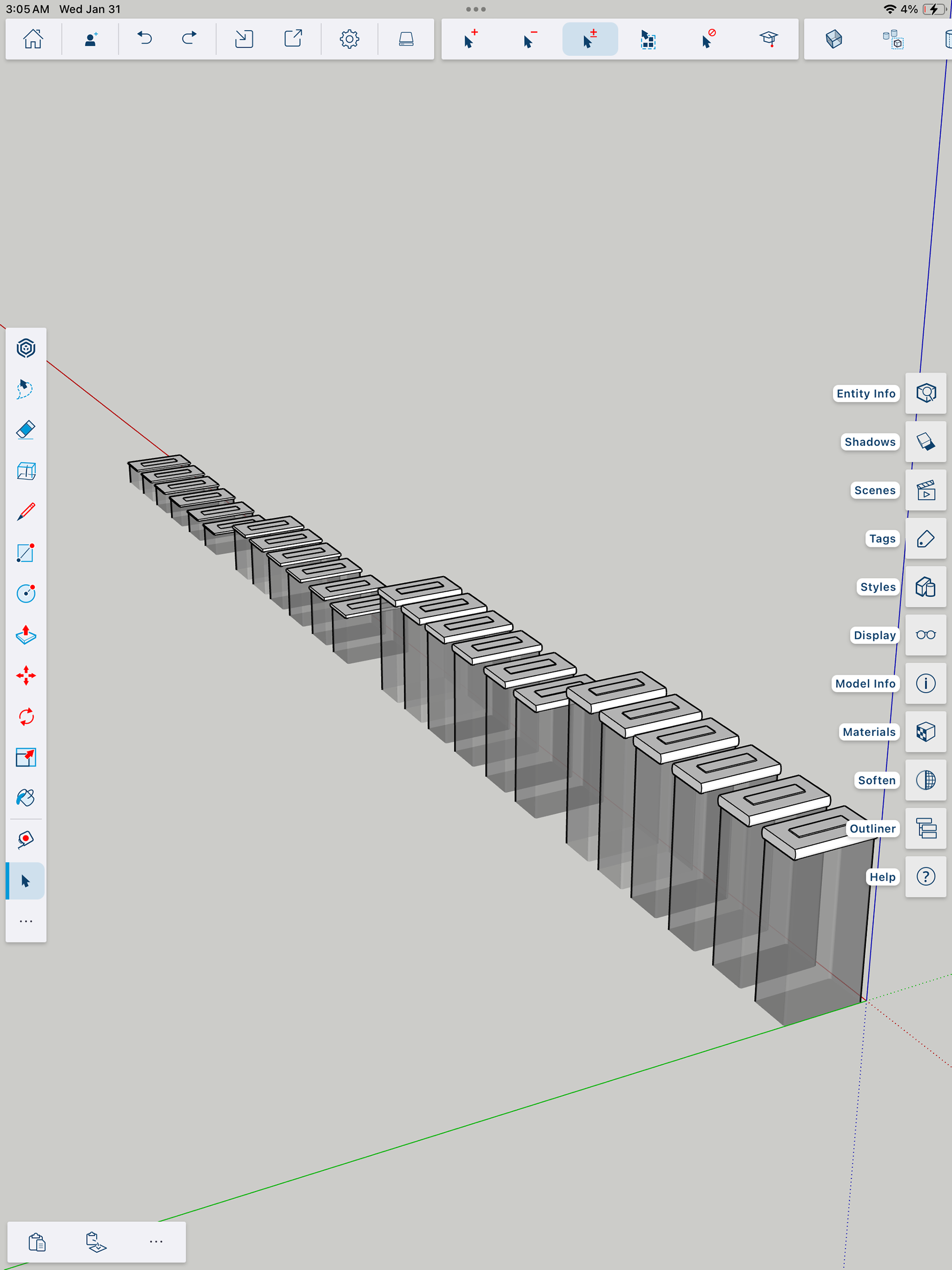Enable add-to-selection mode
This screenshot has height=1270, width=952.
click(x=471, y=39)
